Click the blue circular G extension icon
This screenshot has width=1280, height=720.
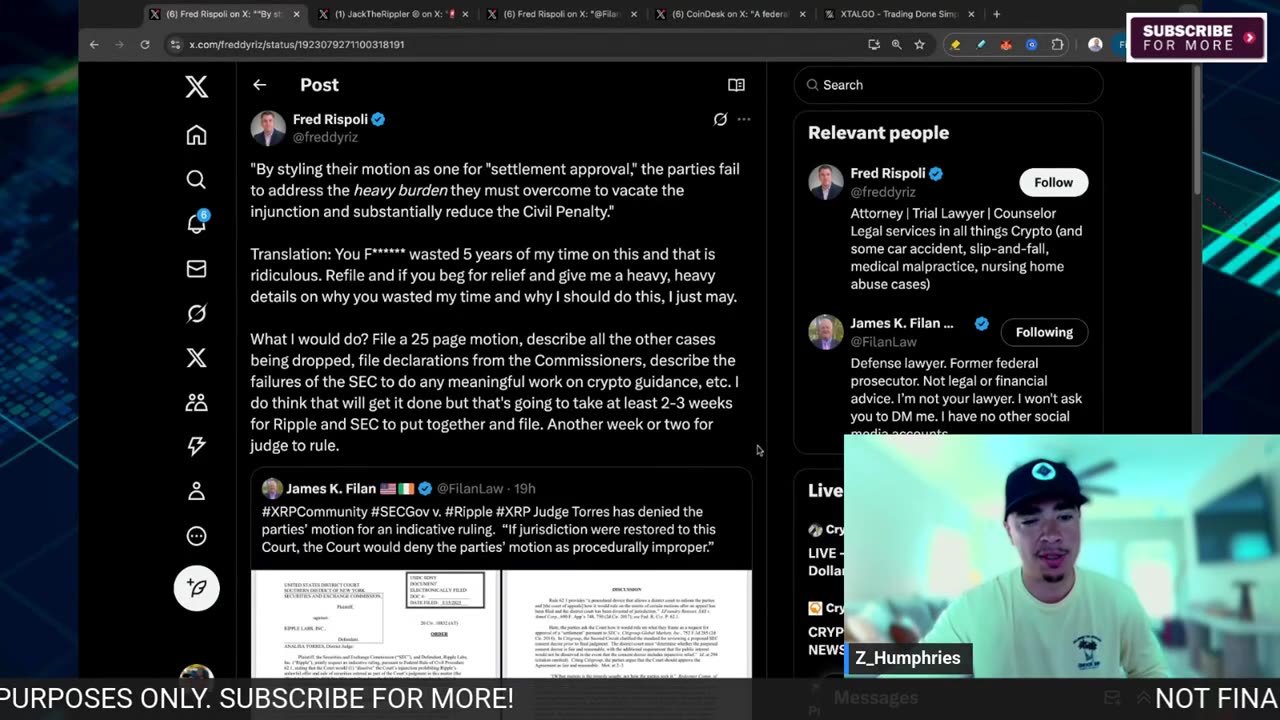pos(1032,44)
